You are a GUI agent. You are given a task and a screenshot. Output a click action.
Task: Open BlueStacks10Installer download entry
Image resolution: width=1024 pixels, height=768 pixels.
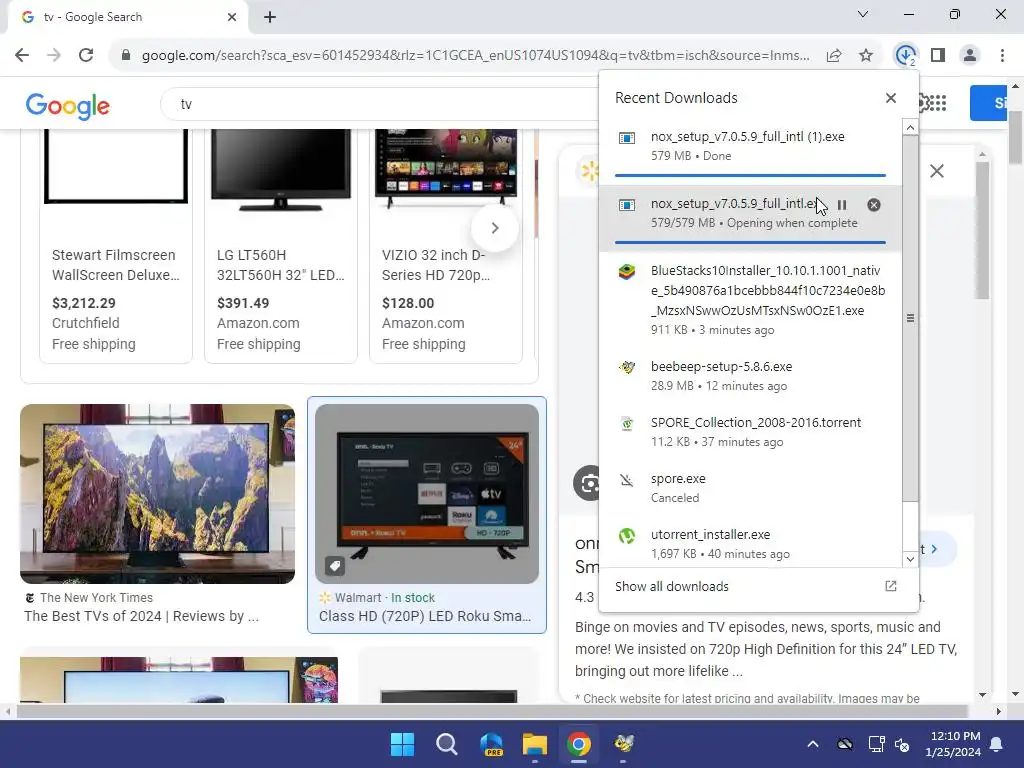(x=750, y=300)
